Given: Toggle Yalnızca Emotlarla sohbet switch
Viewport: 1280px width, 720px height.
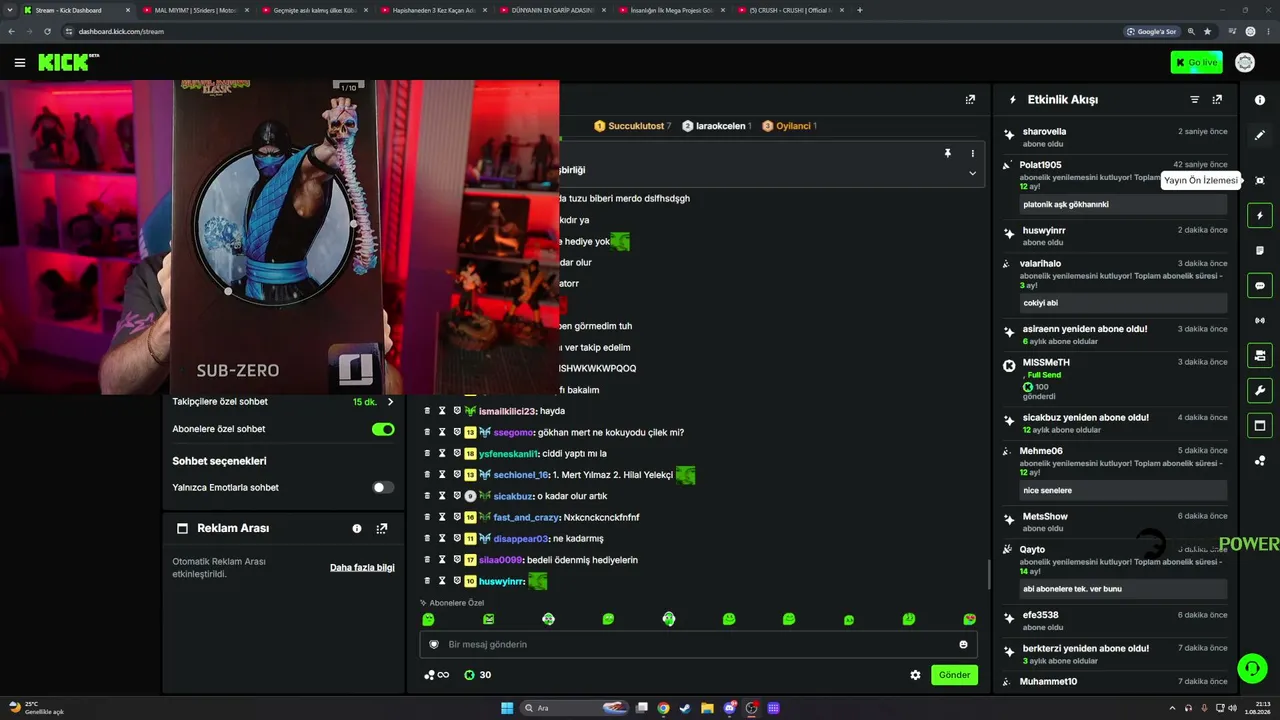Looking at the screenshot, I should pyautogui.click(x=383, y=488).
